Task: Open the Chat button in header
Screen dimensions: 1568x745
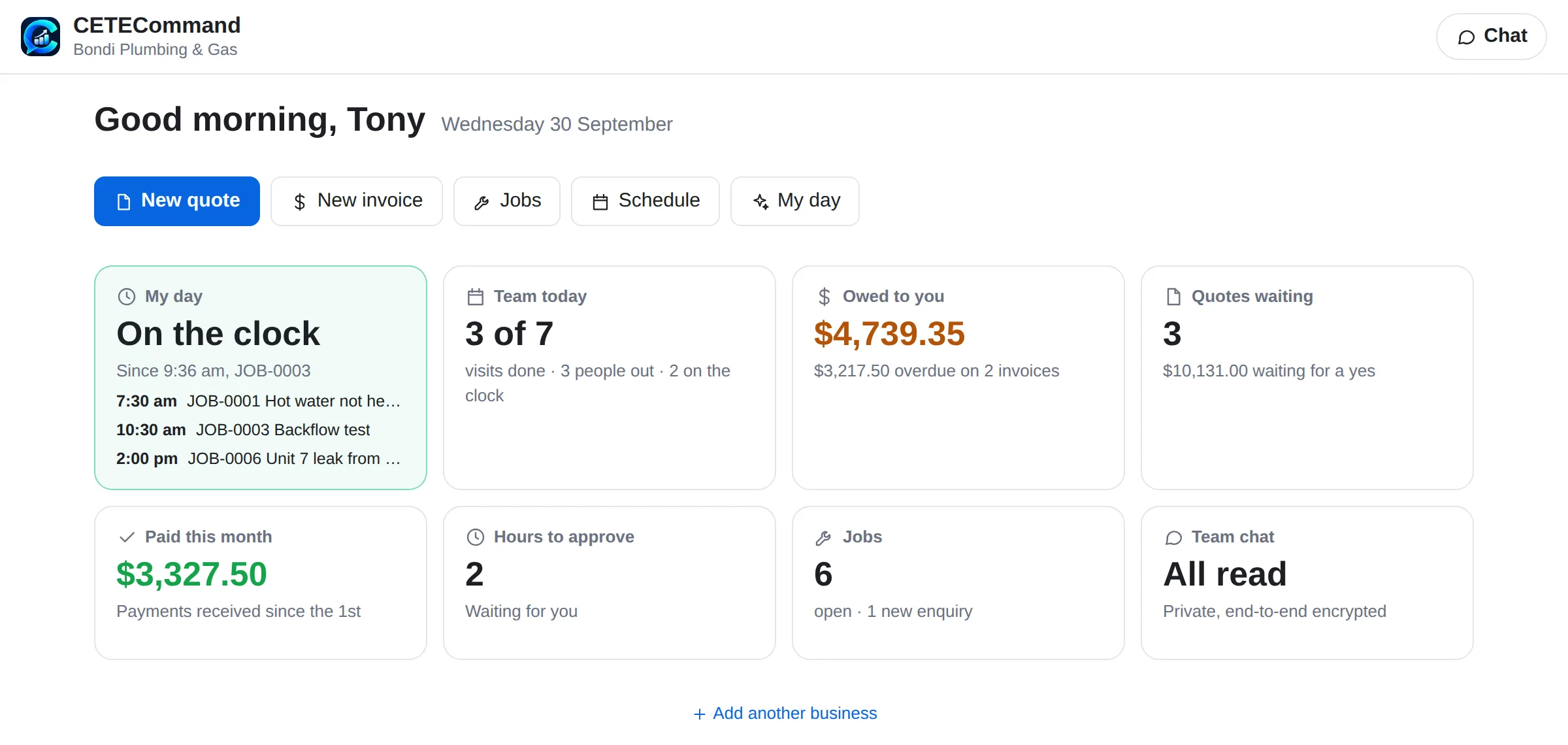Action: [x=1491, y=37]
